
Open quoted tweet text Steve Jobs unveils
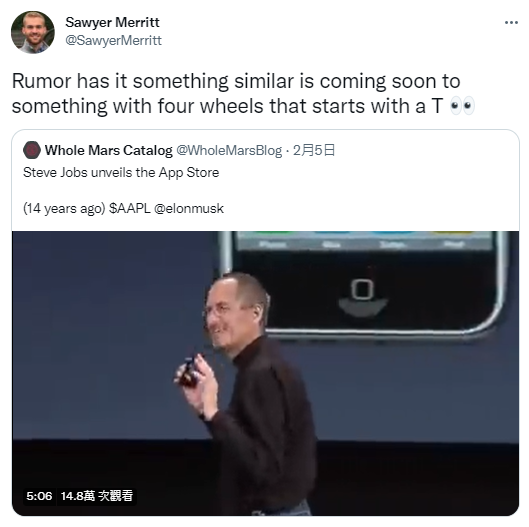click(121, 172)
